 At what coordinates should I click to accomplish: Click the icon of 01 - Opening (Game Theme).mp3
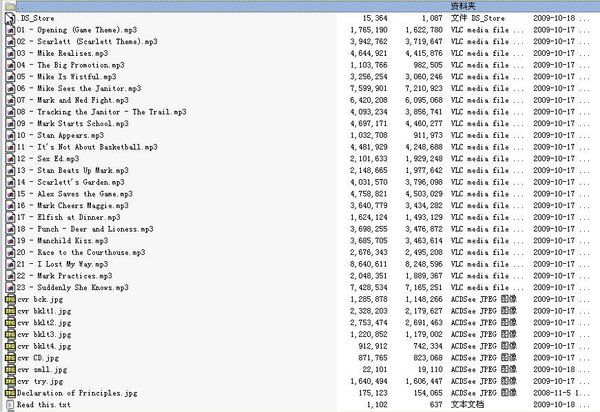(10, 30)
